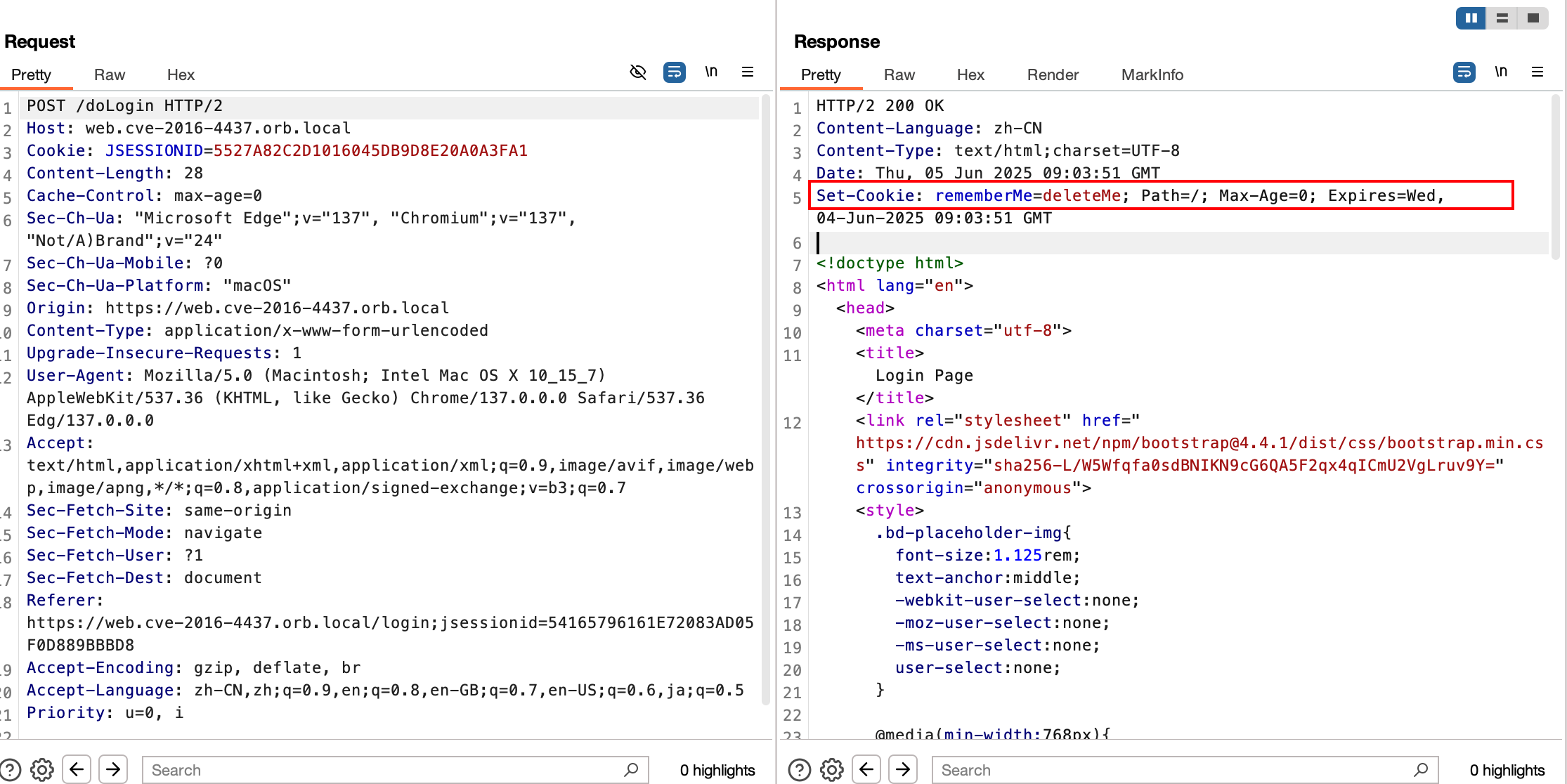This screenshot has height=784, width=1567.
Task: Switch Response view to Hex tab
Action: click(x=970, y=74)
